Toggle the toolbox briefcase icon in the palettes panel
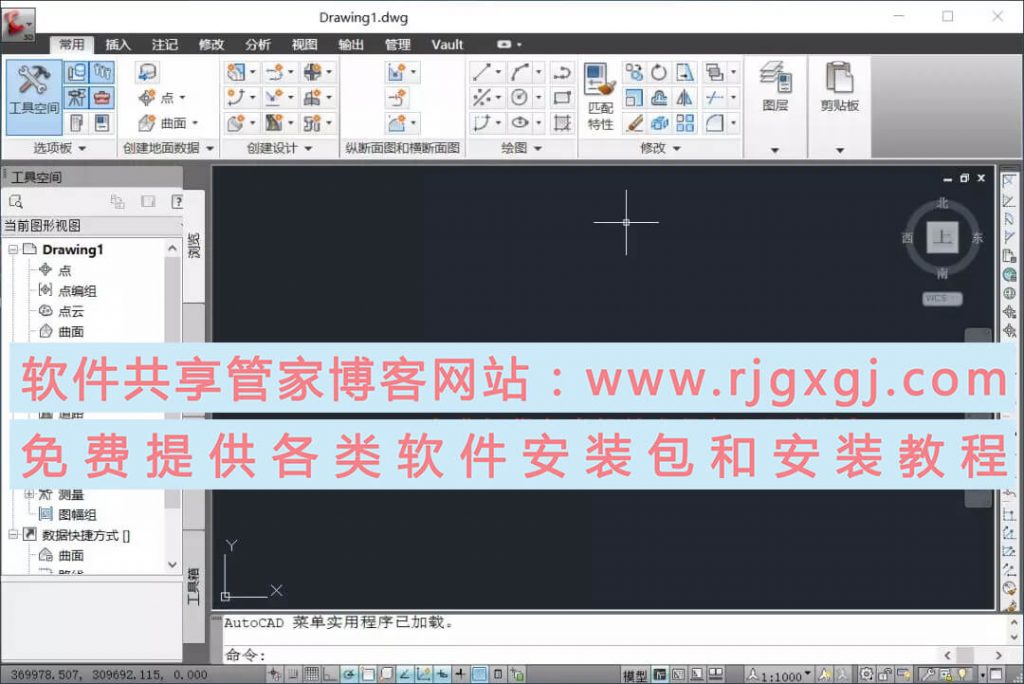 (x=102, y=98)
